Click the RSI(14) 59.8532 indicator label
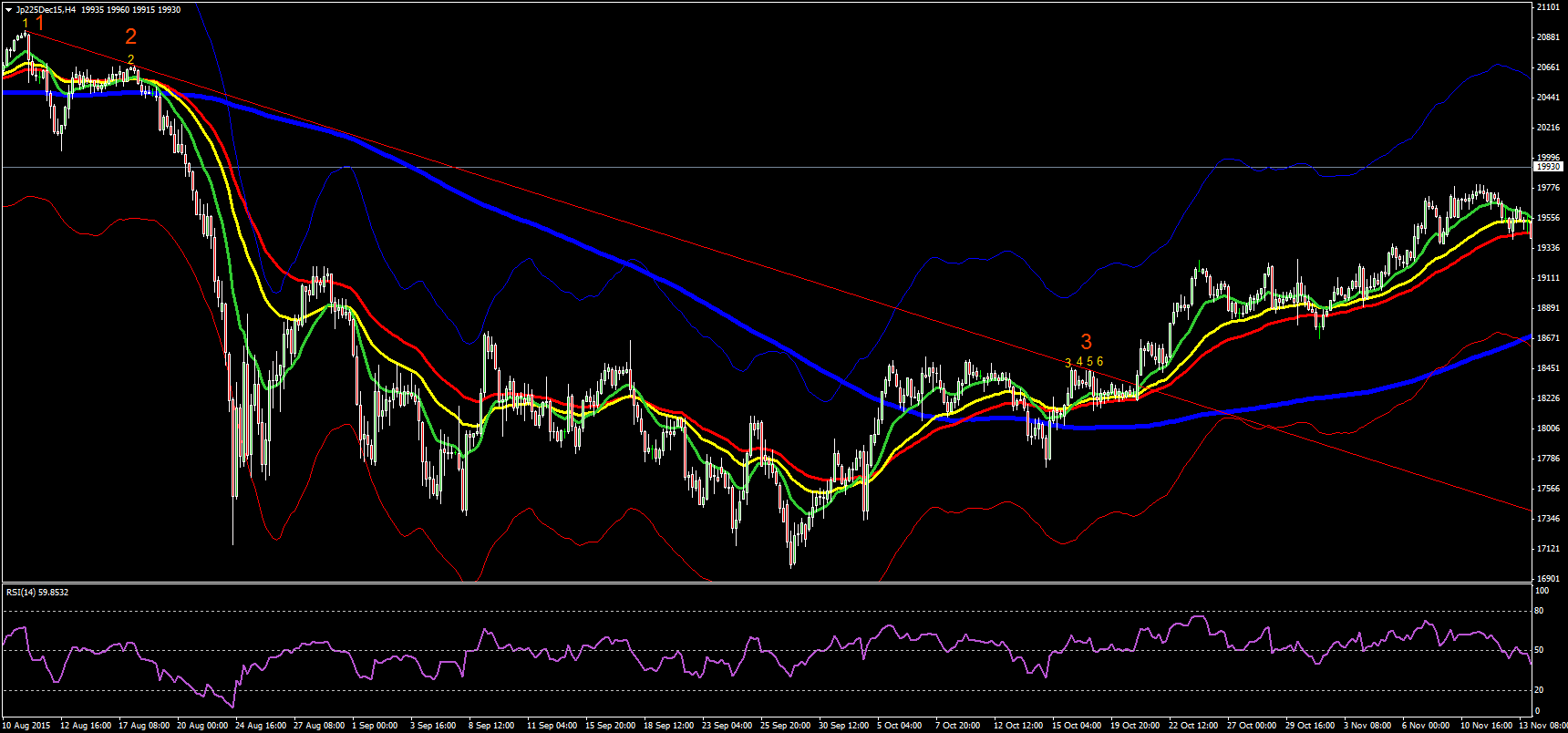Image resolution: width=1568 pixels, height=733 pixels. pyautogui.click(x=37, y=593)
